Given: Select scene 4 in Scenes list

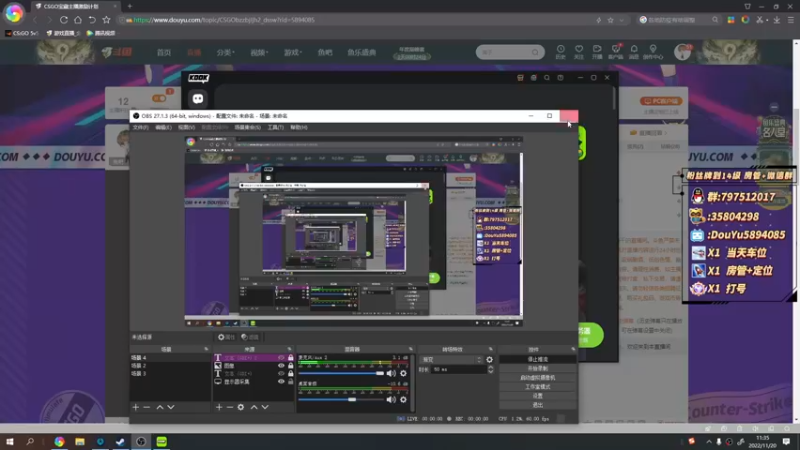Looking at the screenshot, I should pos(170,358).
